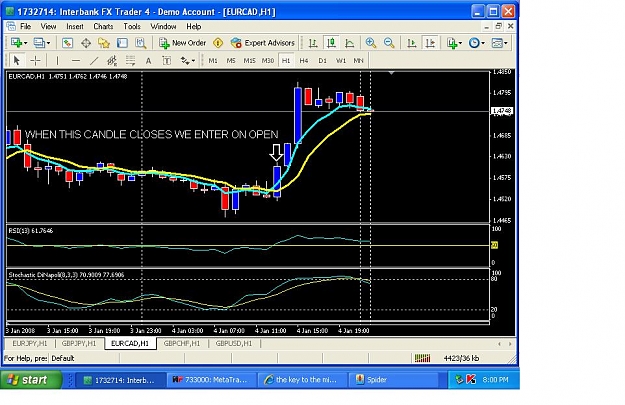The width and height of the screenshot is (625, 405).
Task: Switch to the GBPUSD,H1 chart tab
Action: click(234, 343)
